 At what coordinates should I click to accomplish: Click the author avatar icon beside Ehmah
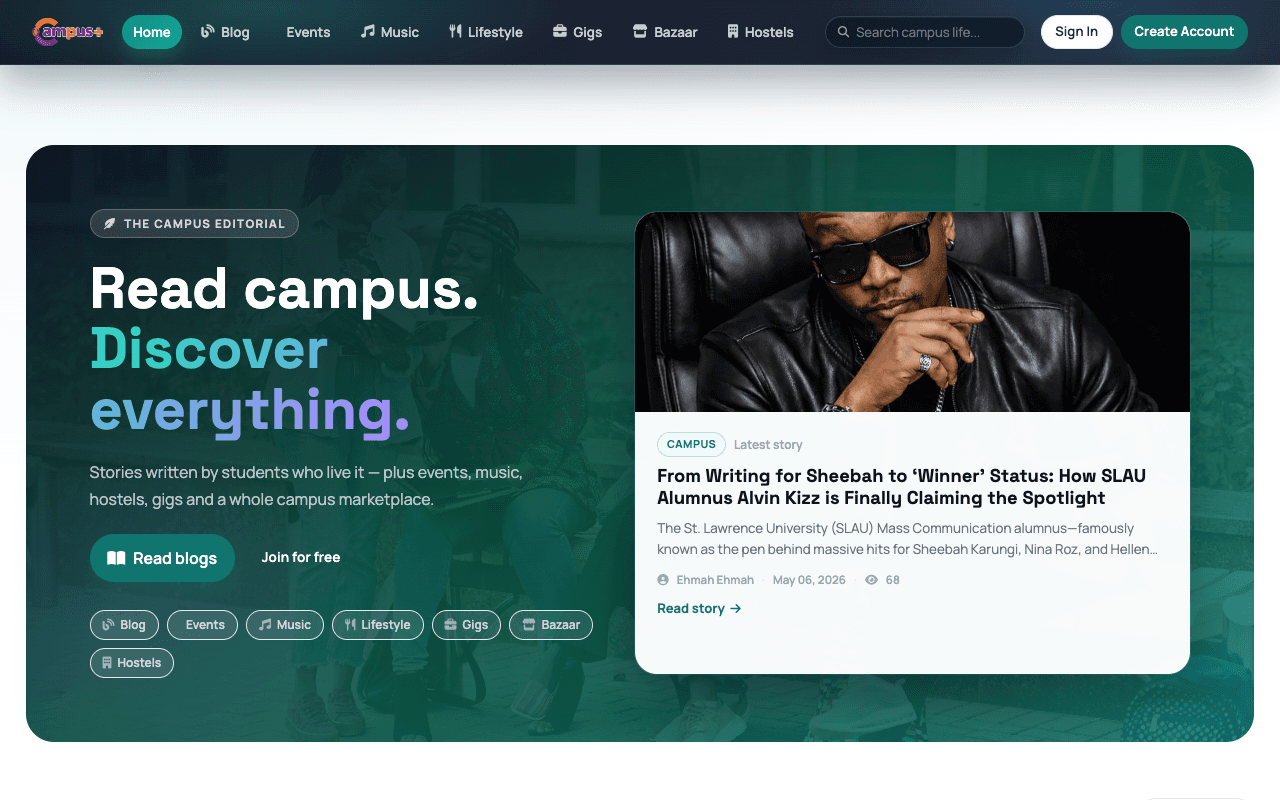tap(663, 580)
